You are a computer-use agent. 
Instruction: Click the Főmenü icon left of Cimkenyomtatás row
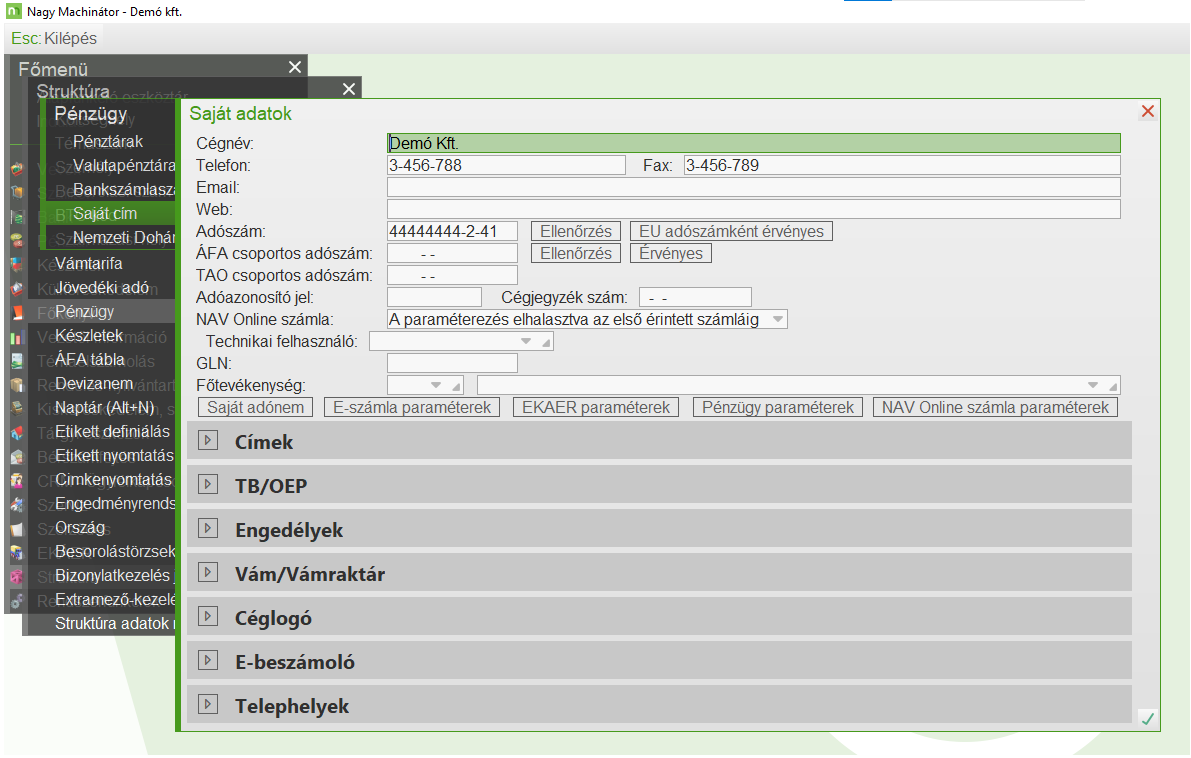pyautogui.click(x=17, y=481)
